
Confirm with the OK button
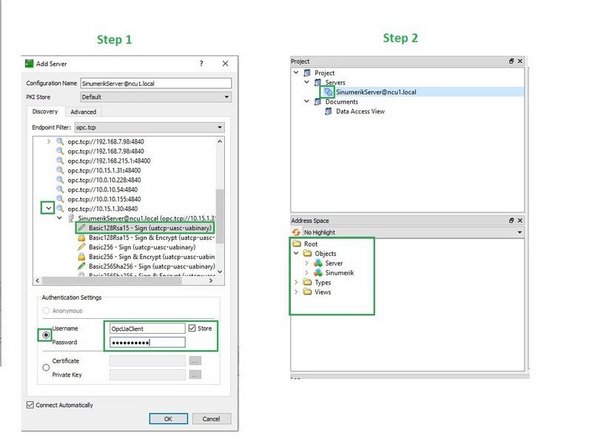click(168, 418)
